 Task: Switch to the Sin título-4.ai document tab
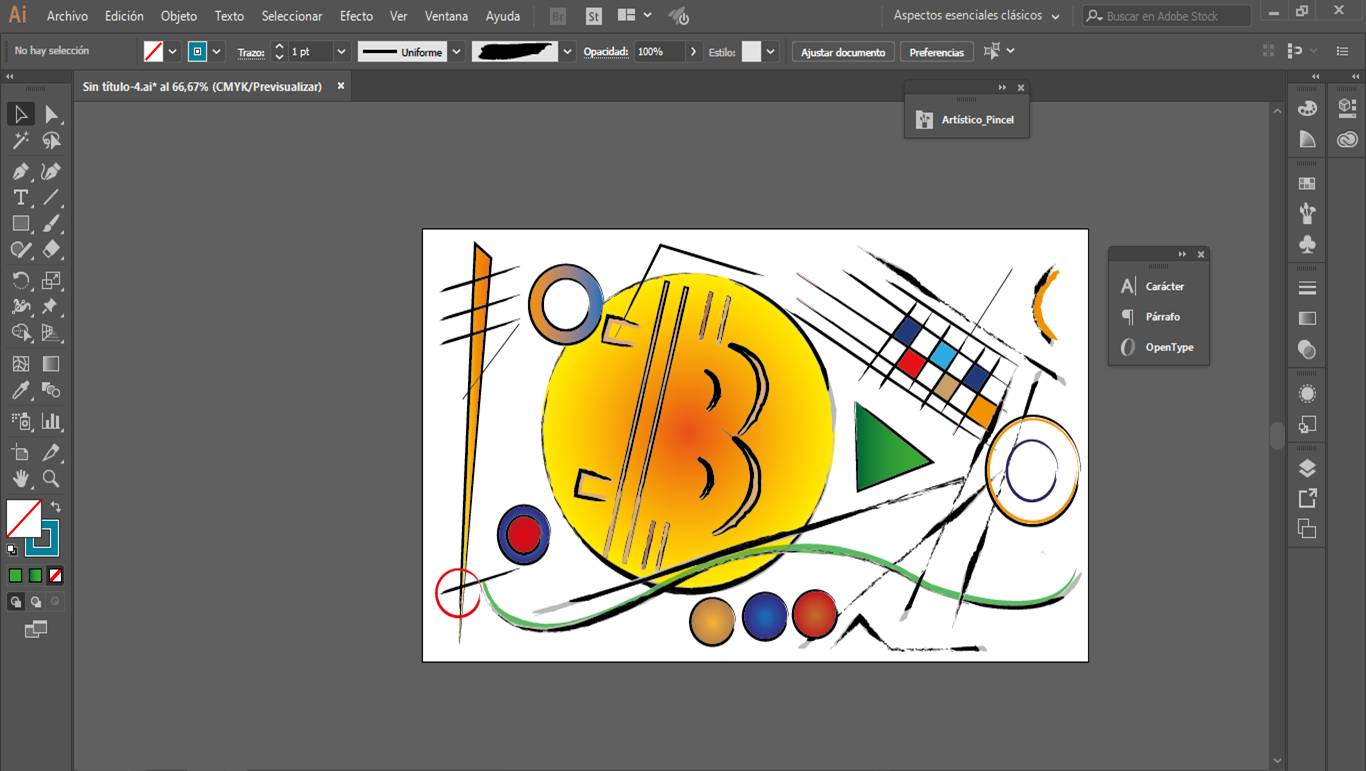pos(205,86)
